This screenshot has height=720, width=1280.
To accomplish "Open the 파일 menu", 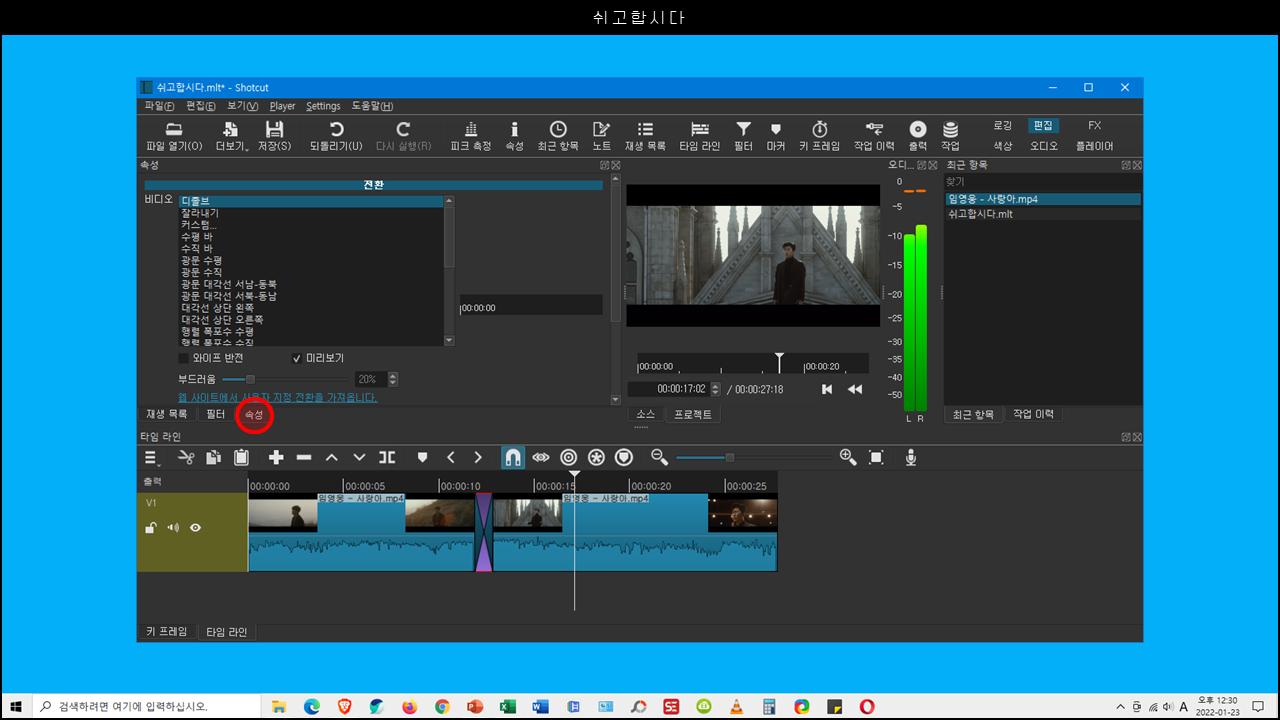I will [159, 106].
